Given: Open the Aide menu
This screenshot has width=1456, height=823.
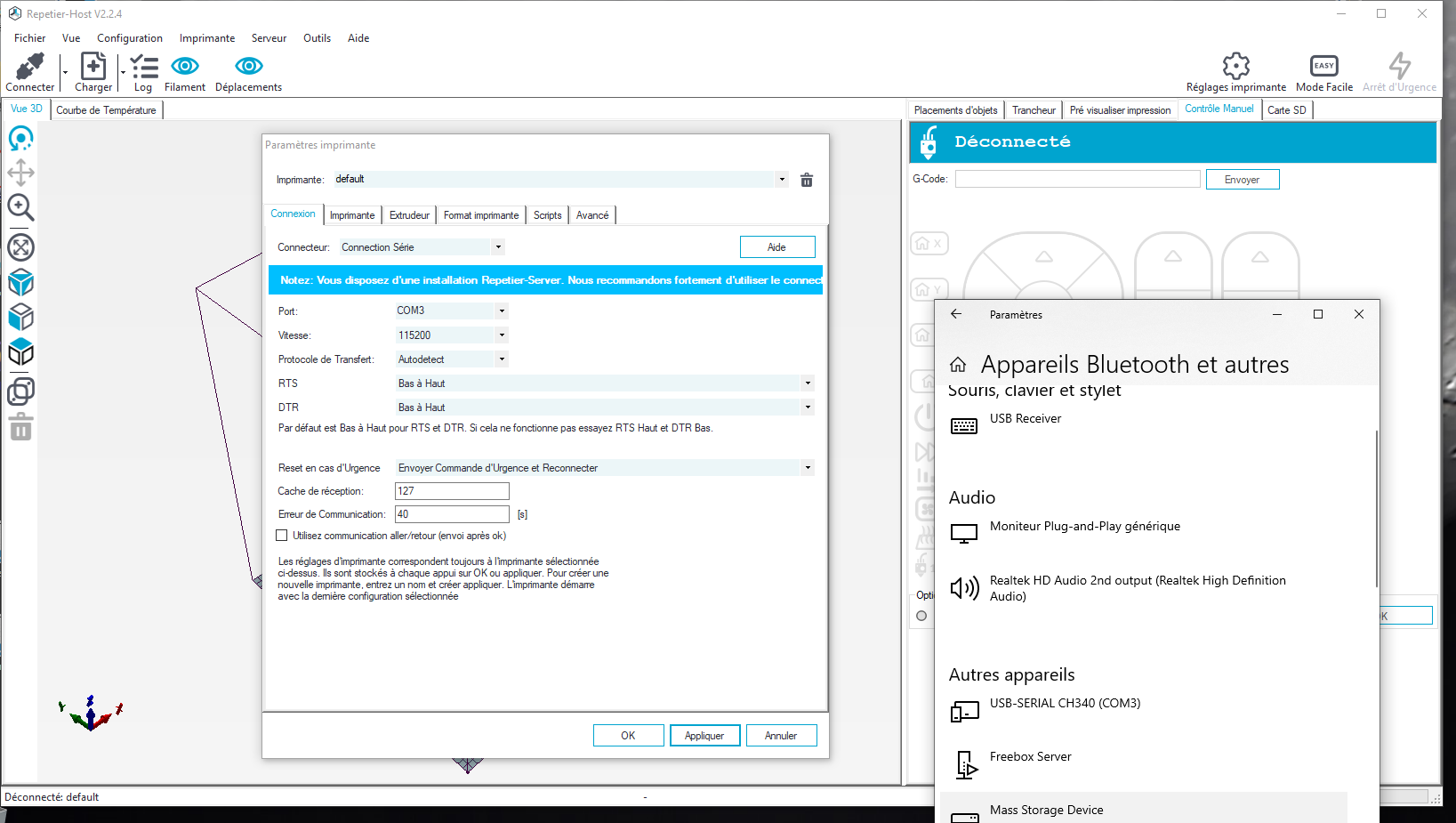Looking at the screenshot, I should click(x=358, y=38).
